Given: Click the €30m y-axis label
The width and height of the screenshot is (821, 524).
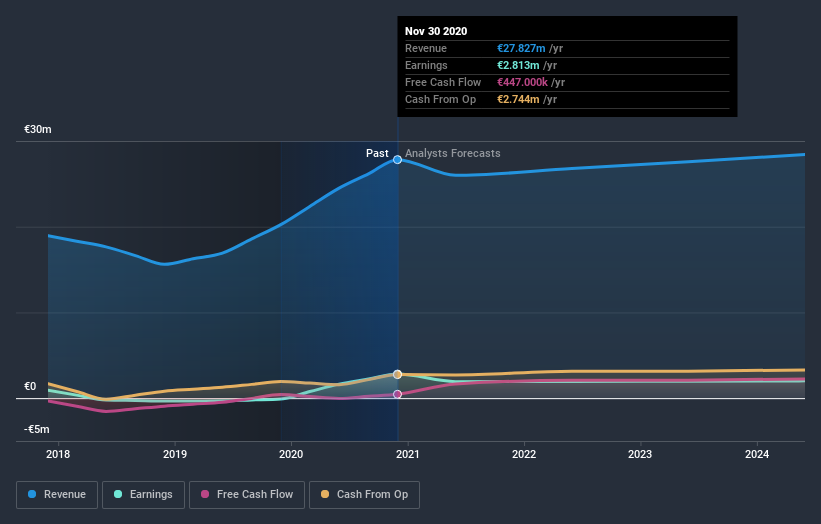Looking at the screenshot, I should [38, 129].
